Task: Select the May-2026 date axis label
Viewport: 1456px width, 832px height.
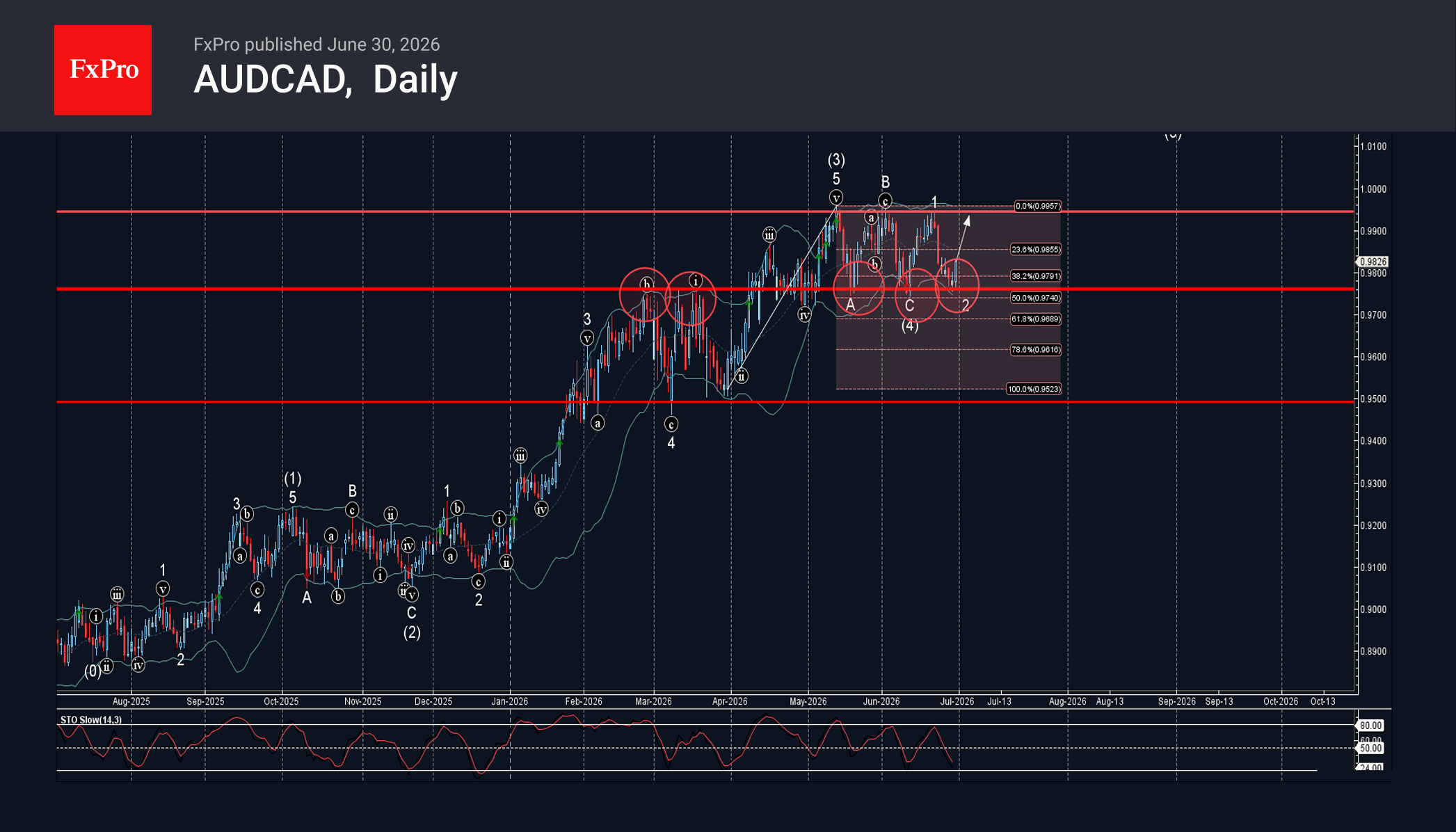Action: (x=808, y=701)
